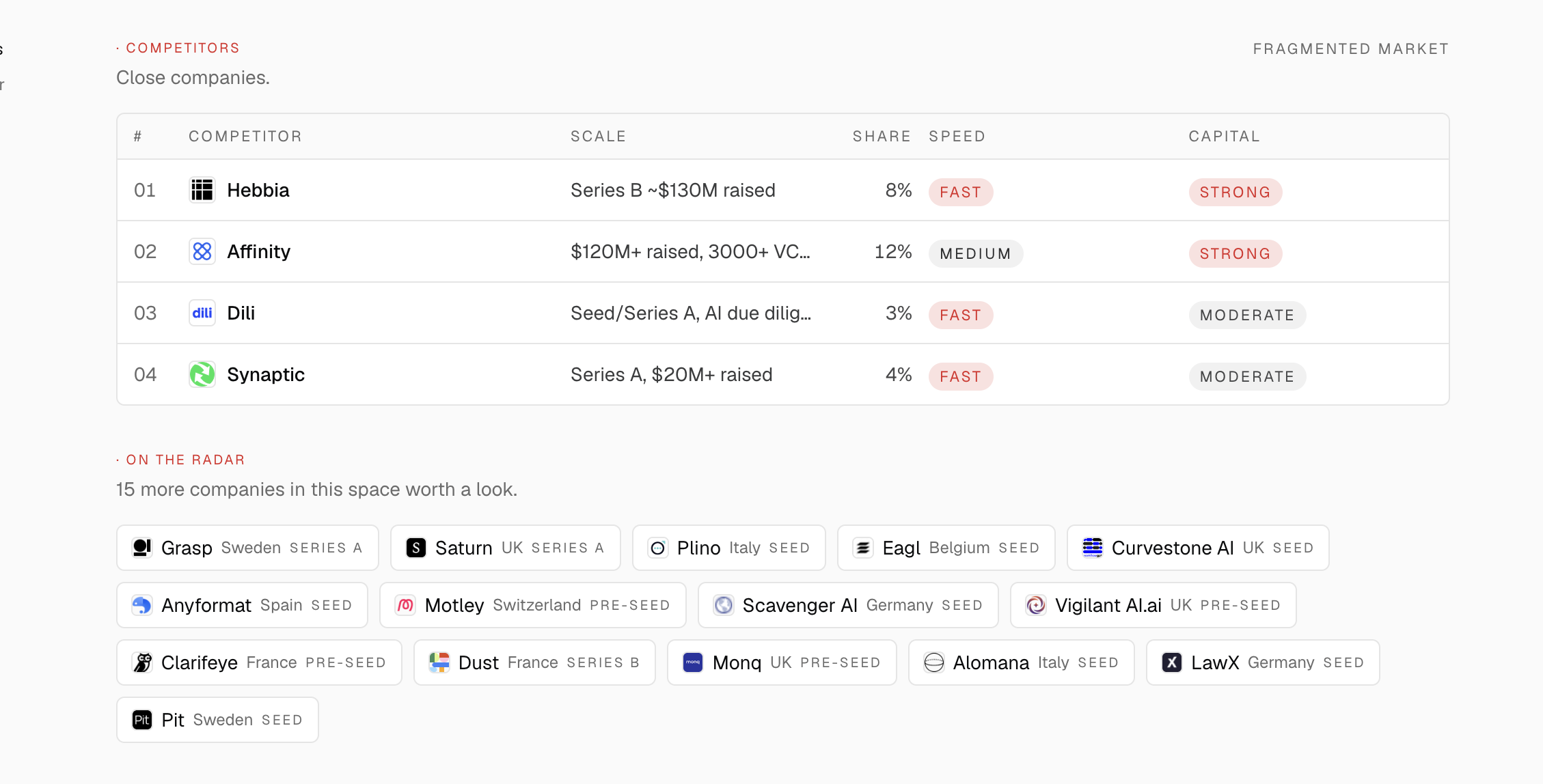This screenshot has width=1543, height=784.
Task: Click the COMPETITOR column header
Action: tap(245, 137)
